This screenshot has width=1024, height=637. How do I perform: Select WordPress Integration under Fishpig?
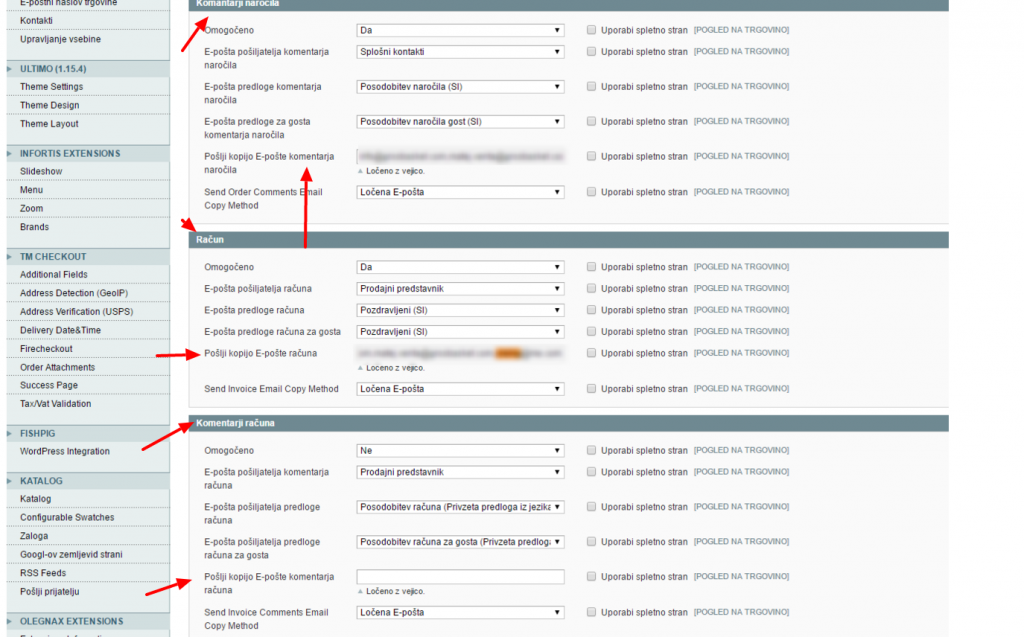tap(64, 452)
